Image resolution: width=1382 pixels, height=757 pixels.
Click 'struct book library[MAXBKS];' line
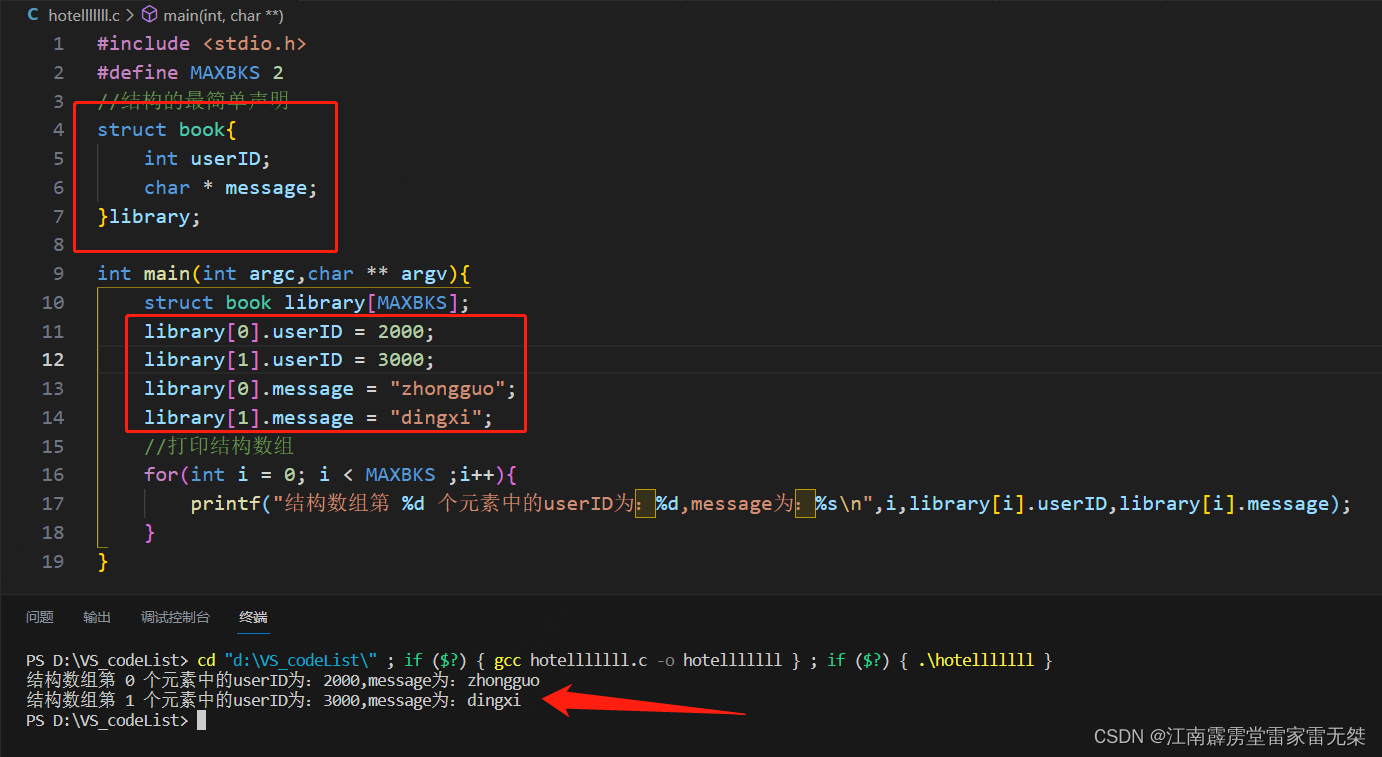(x=306, y=303)
